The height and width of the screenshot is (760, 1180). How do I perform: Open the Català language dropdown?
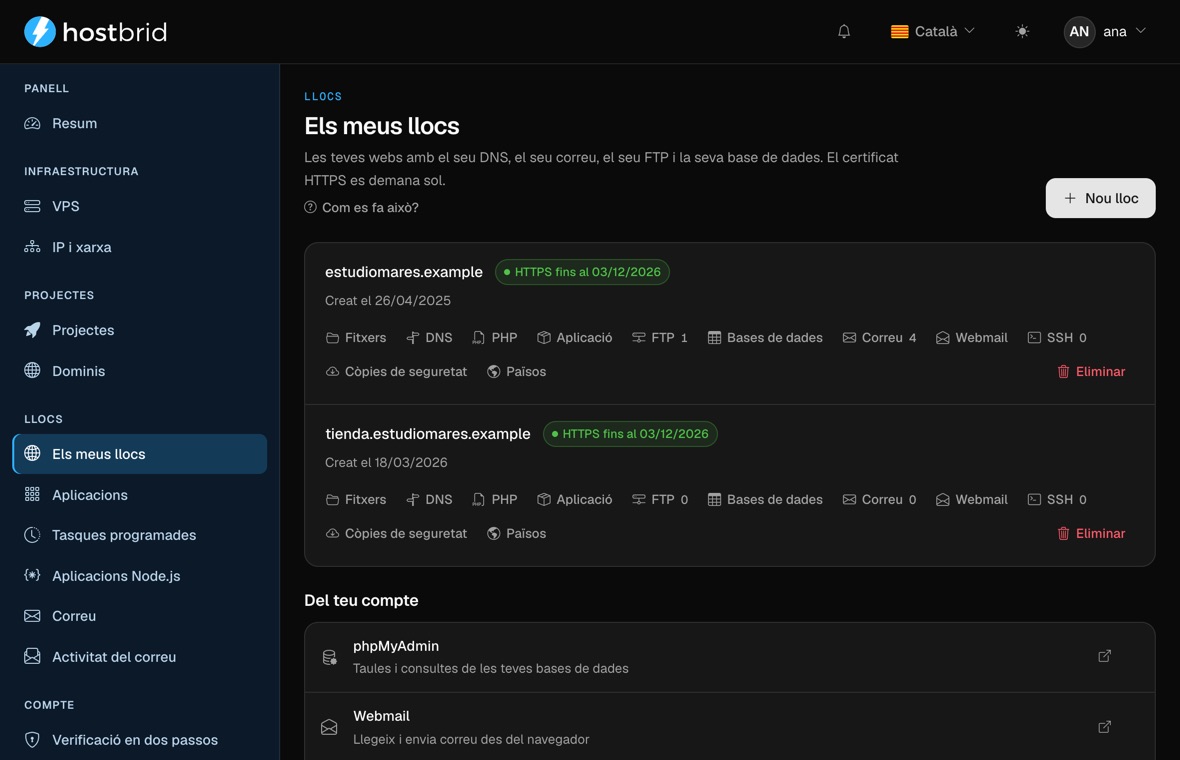click(932, 32)
